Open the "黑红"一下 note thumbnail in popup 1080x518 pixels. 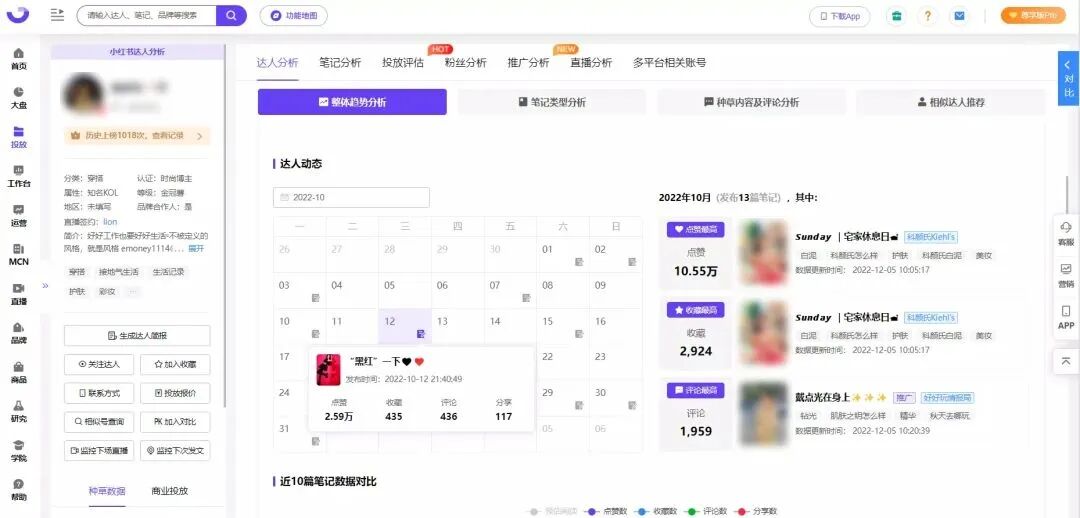[328, 369]
